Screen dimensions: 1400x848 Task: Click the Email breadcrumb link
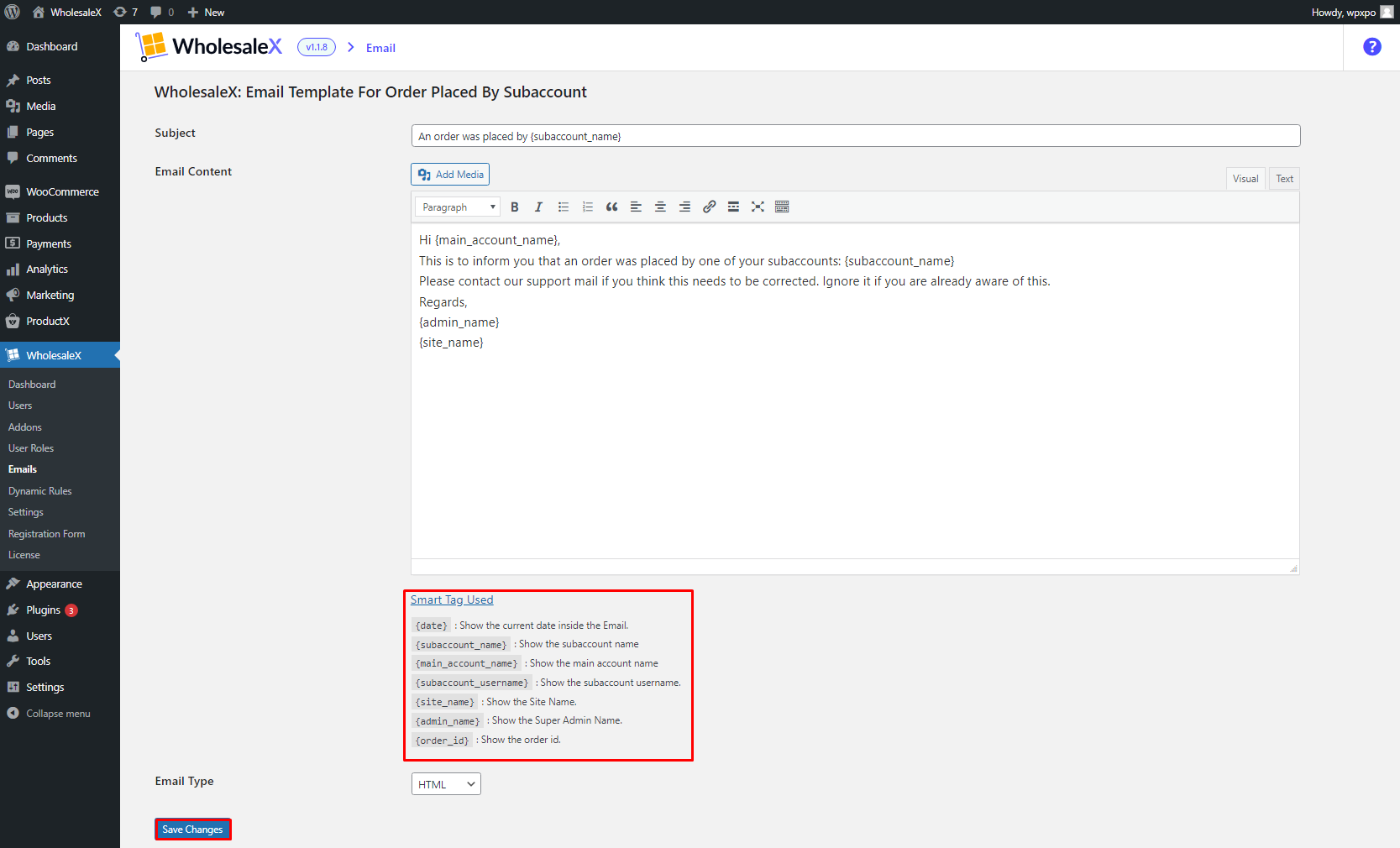380,48
